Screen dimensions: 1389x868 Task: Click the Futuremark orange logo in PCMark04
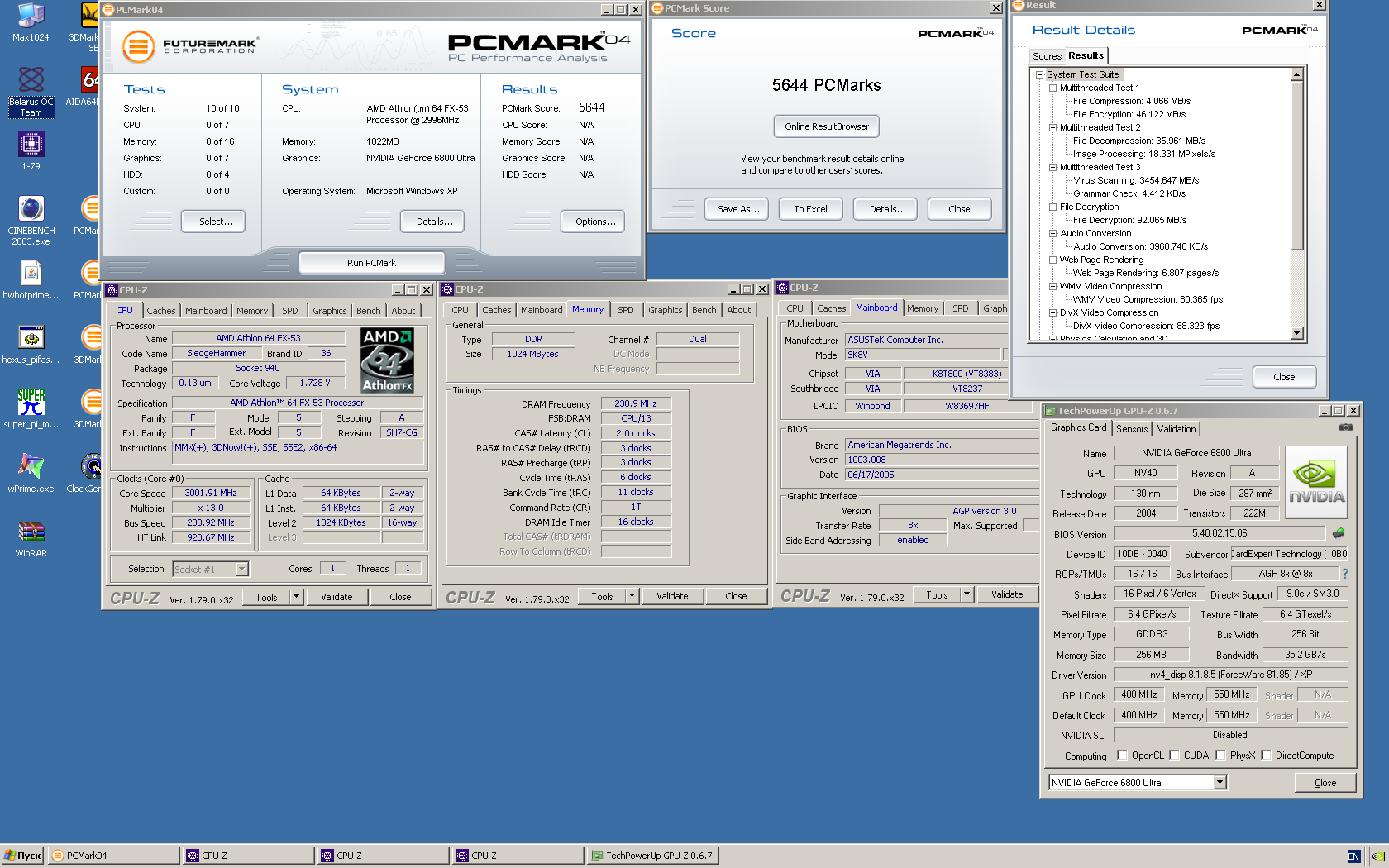pos(138,46)
